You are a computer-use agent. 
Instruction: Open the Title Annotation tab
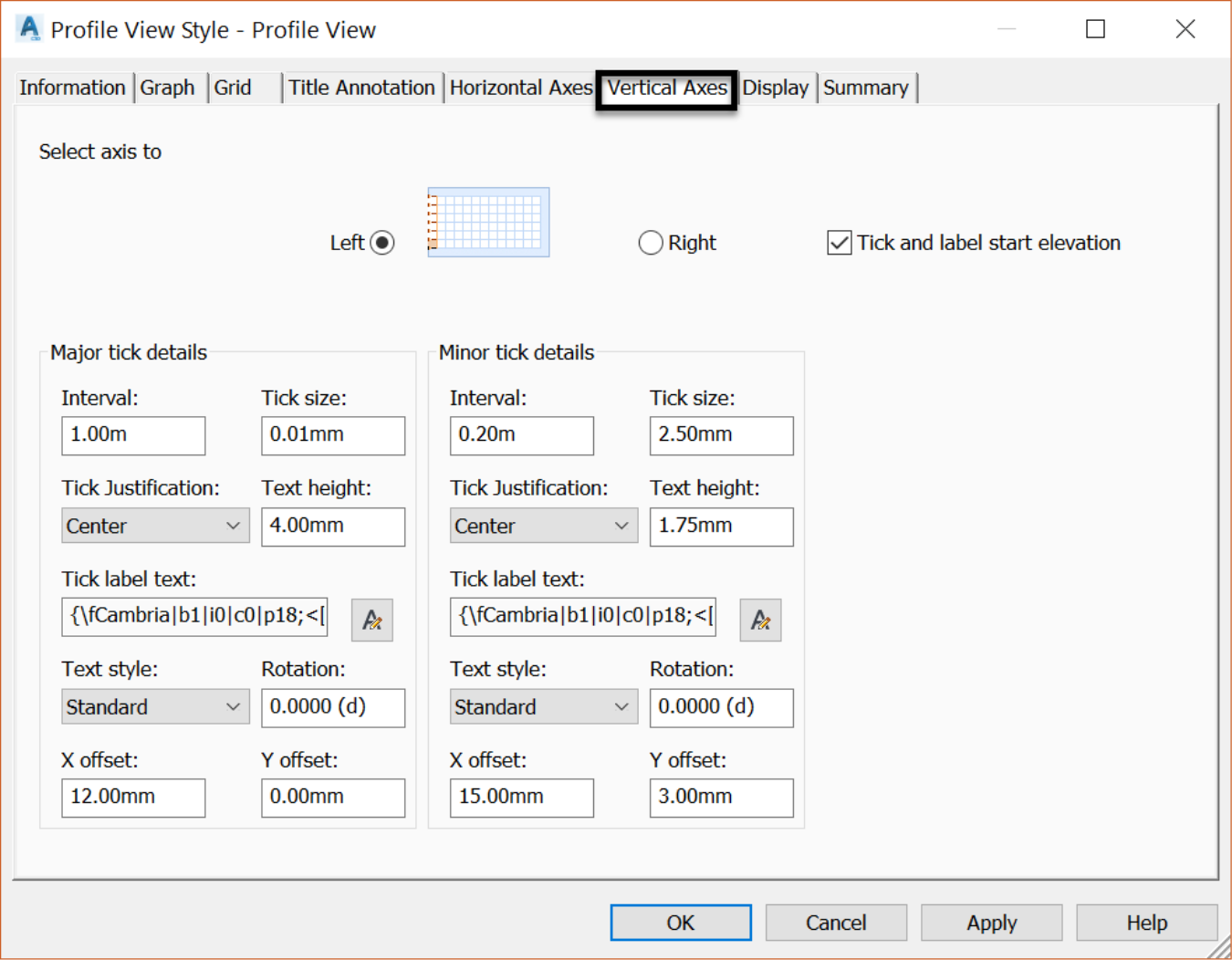[x=361, y=88]
